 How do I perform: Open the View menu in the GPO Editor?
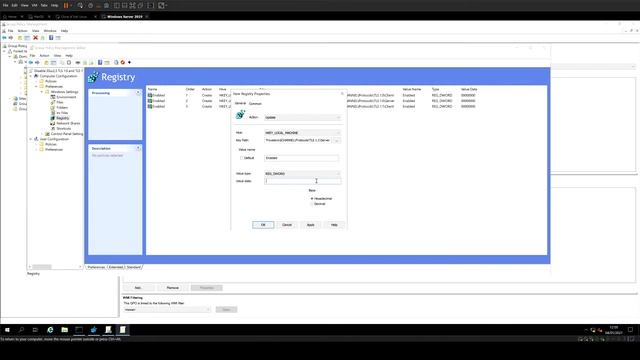pyautogui.click(x=58, y=56)
